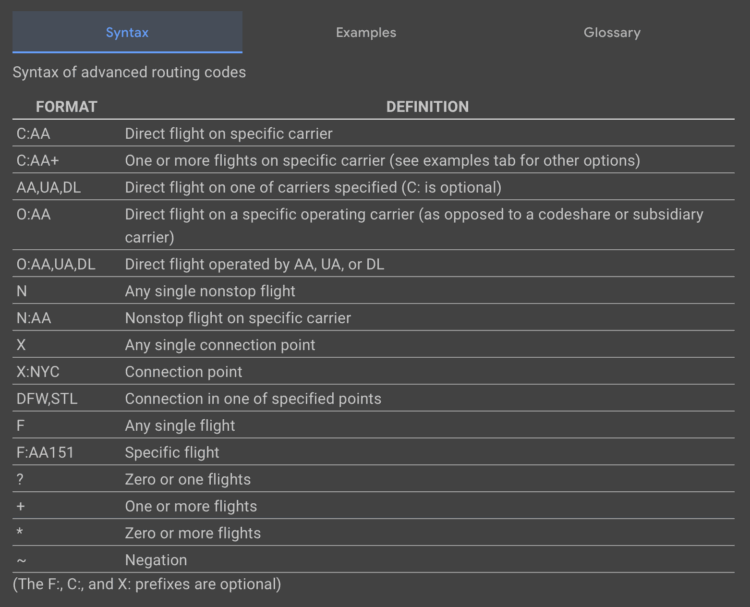This screenshot has height=607, width=750.
Task: Select the 'One or more flights' definition
Action: (x=190, y=506)
